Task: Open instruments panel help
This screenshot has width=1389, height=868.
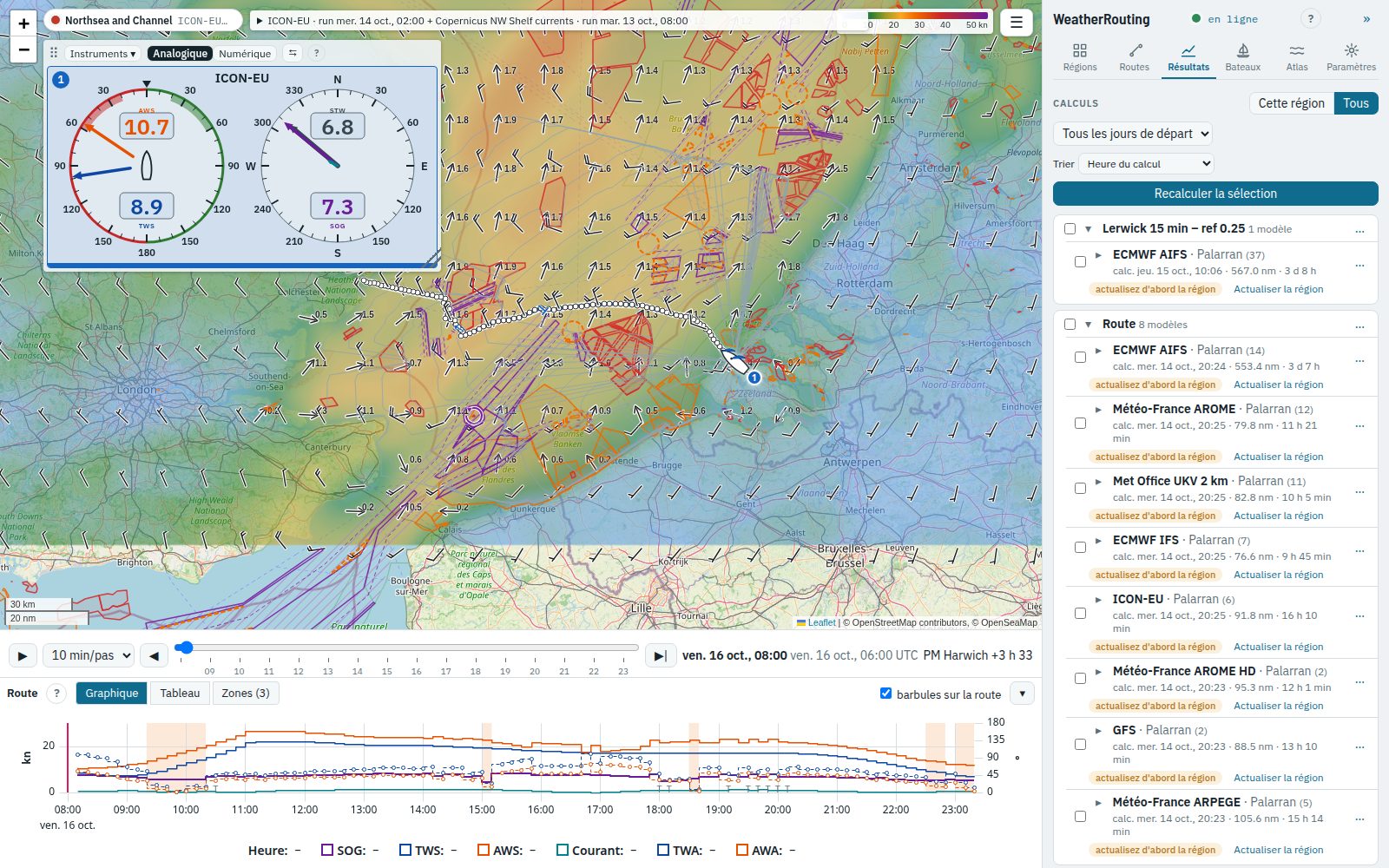Action: (316, 53)
